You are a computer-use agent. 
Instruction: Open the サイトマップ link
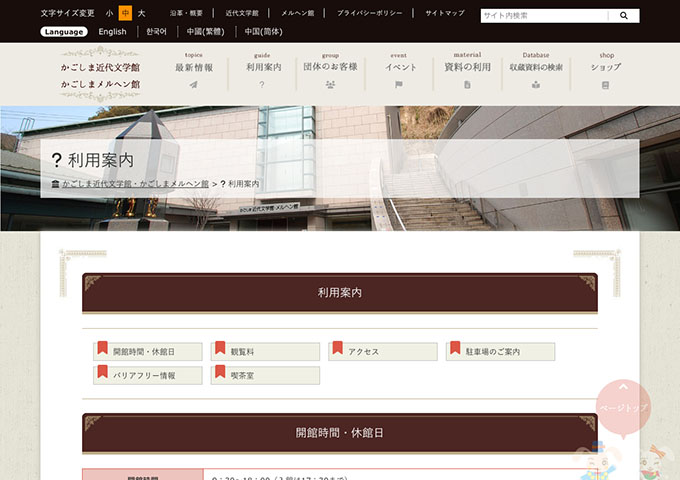pyautogui.click(x=445, y=13)
